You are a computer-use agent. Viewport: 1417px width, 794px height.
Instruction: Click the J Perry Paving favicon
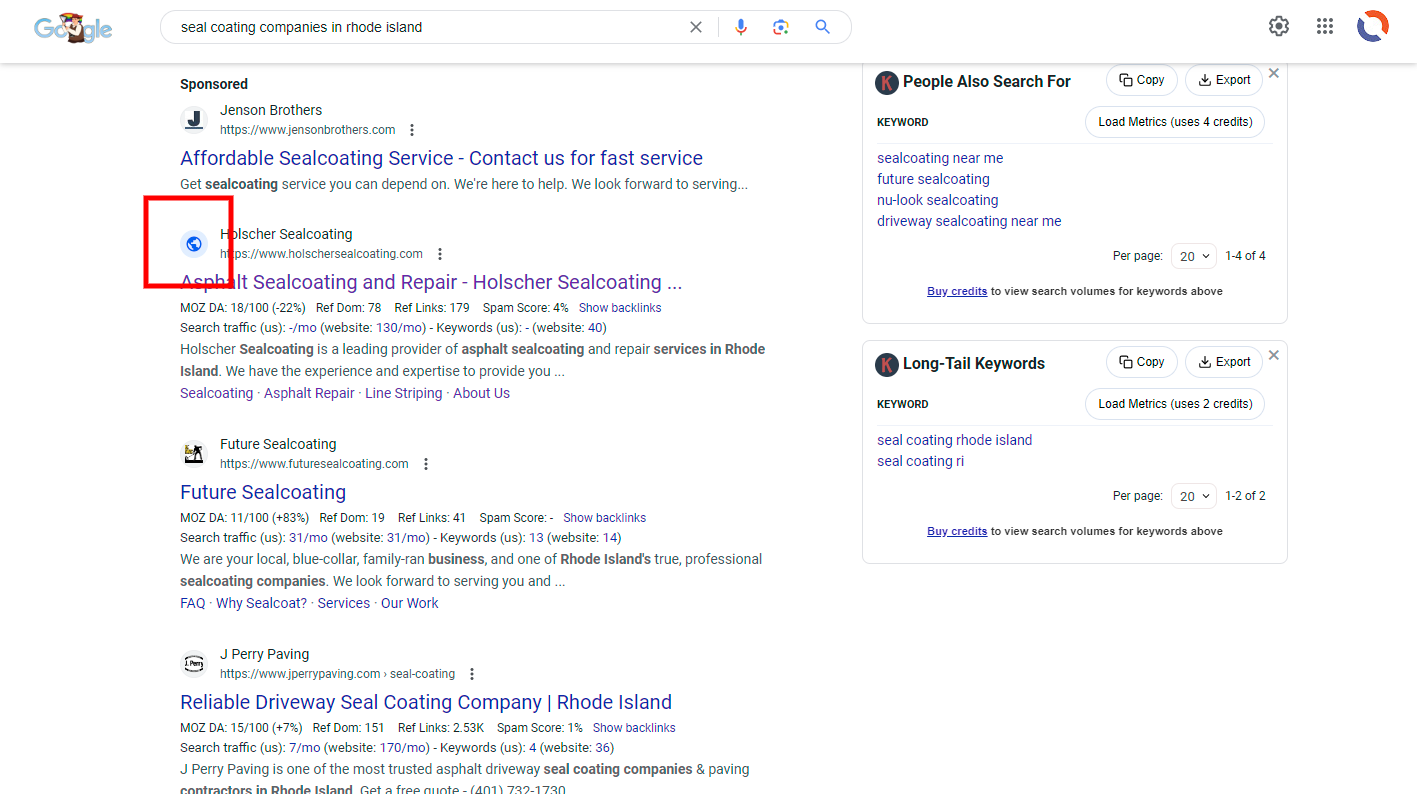click(x=194, y=664)
